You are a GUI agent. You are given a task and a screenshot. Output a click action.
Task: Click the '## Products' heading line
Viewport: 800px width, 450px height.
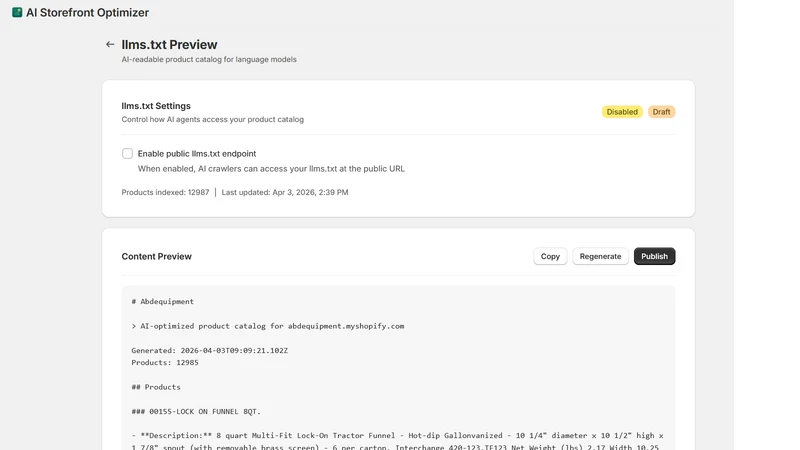point(156,387)
